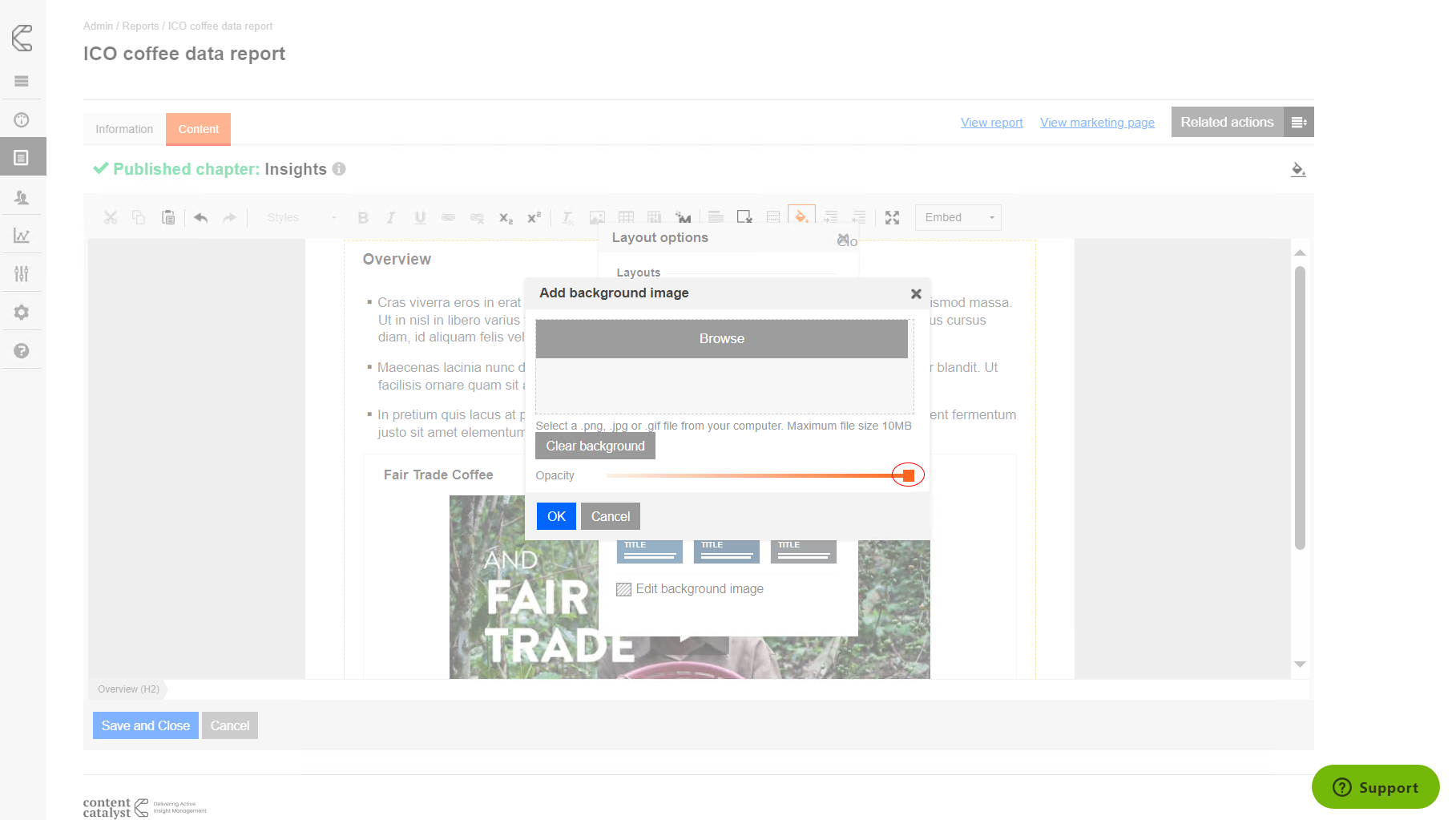Open analytics chart icon in sidebar
1456x820 pixels.
point(22,236)
